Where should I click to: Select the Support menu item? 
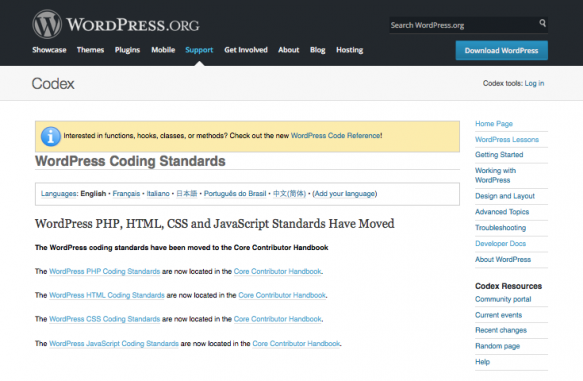coord(199,50)
